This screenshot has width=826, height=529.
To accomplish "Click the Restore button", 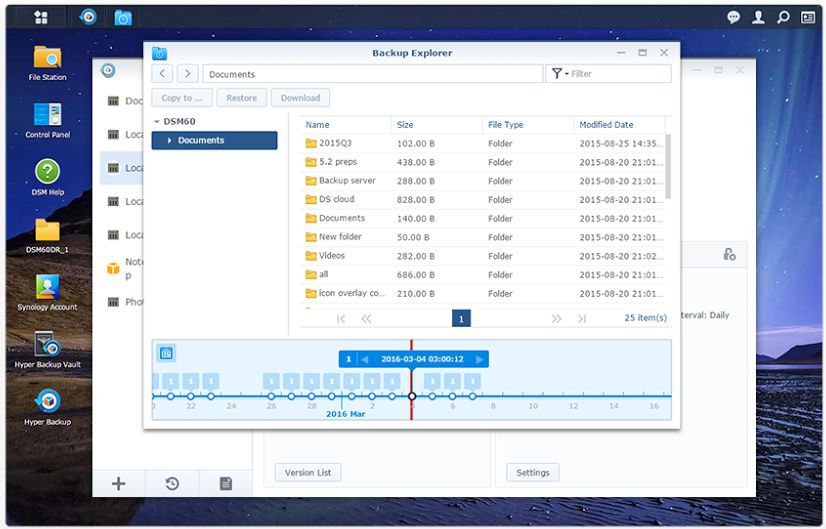I will 242,98.
